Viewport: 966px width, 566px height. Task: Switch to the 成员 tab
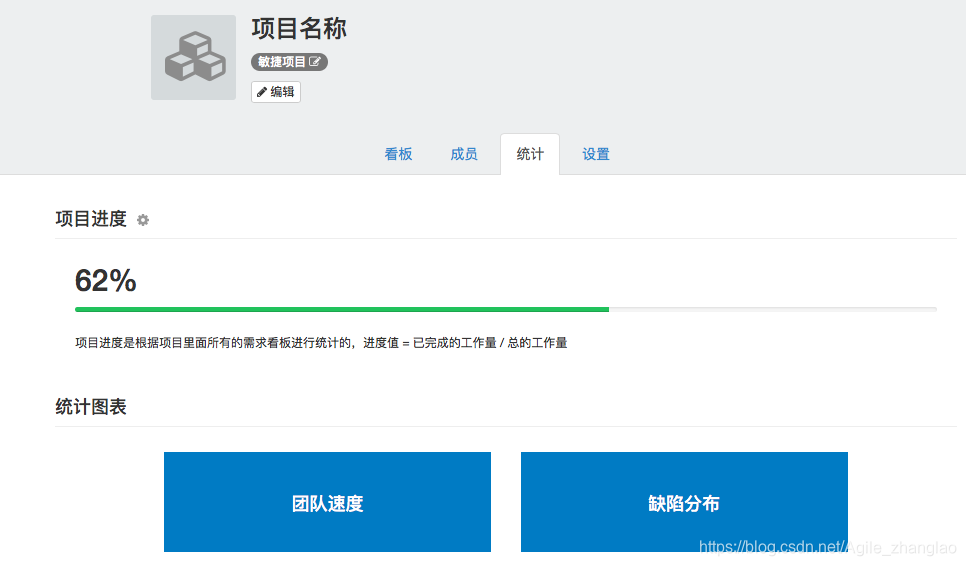coord(464,154)
